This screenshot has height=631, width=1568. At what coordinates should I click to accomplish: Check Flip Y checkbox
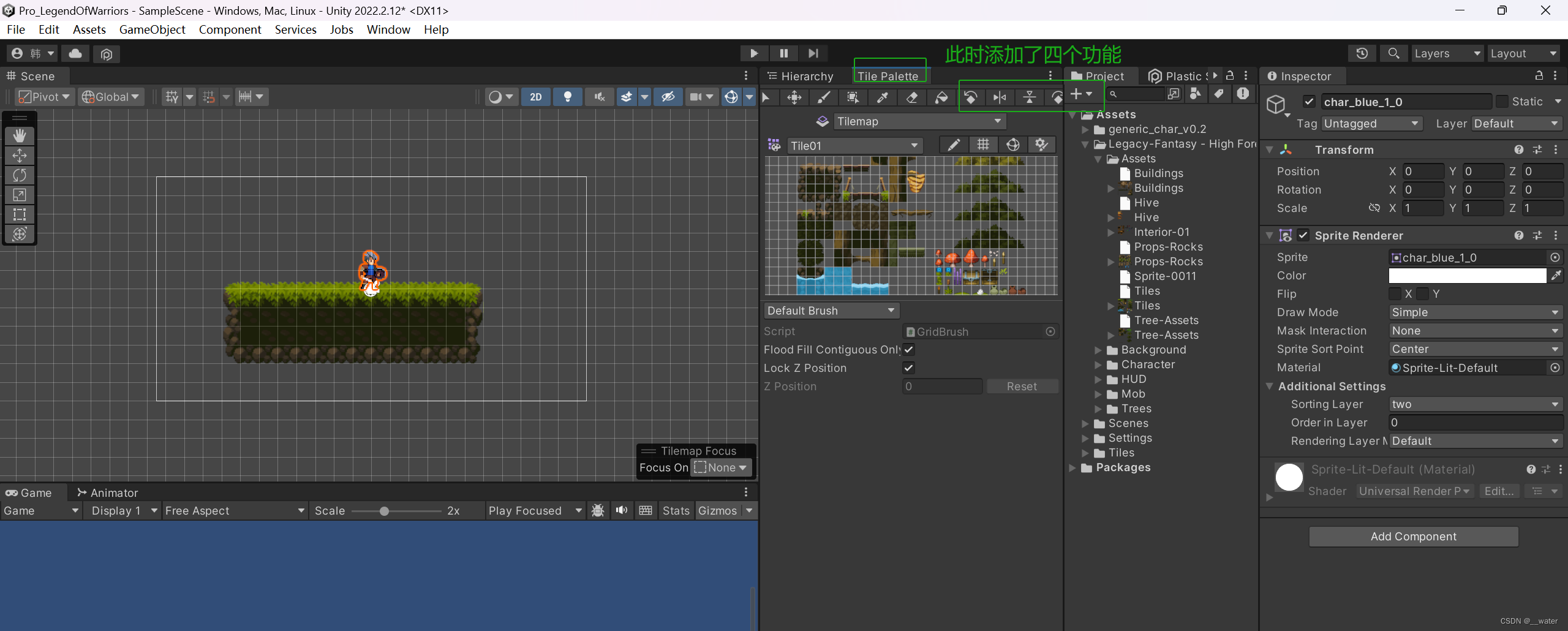(x=1423, y=294)
